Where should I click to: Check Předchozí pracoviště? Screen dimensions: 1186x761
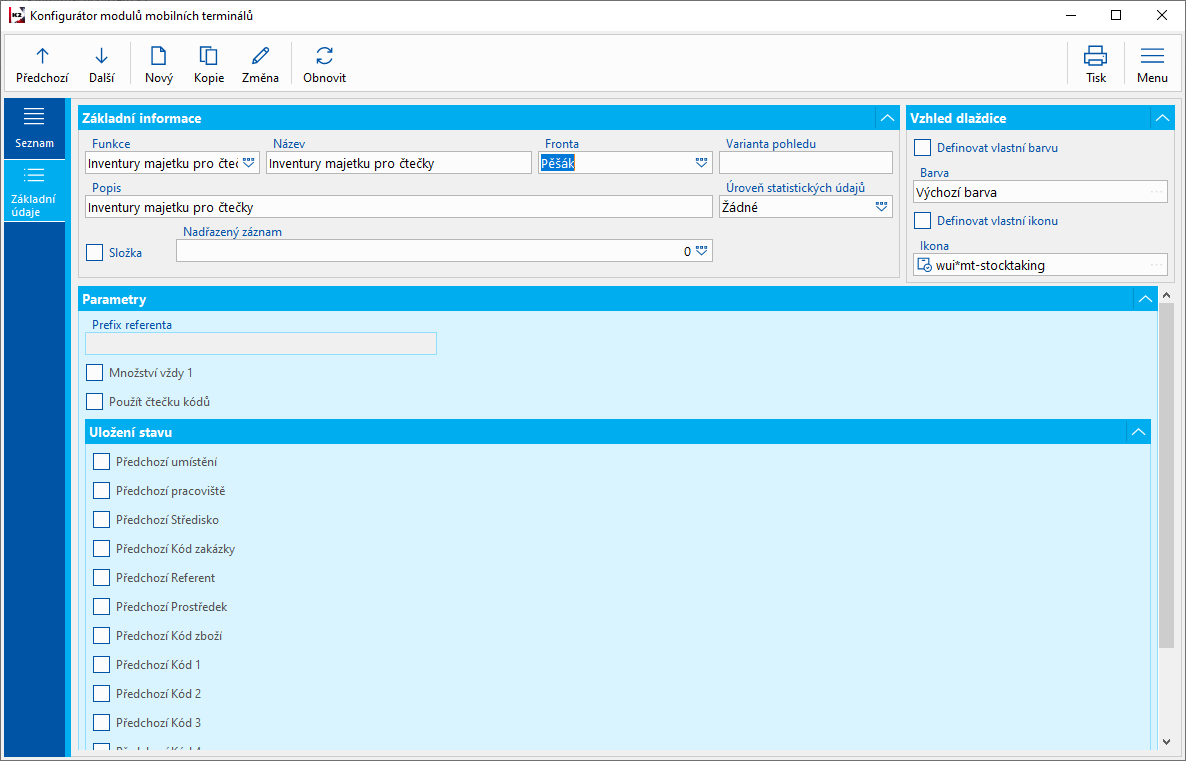click(x=101, y=491)
